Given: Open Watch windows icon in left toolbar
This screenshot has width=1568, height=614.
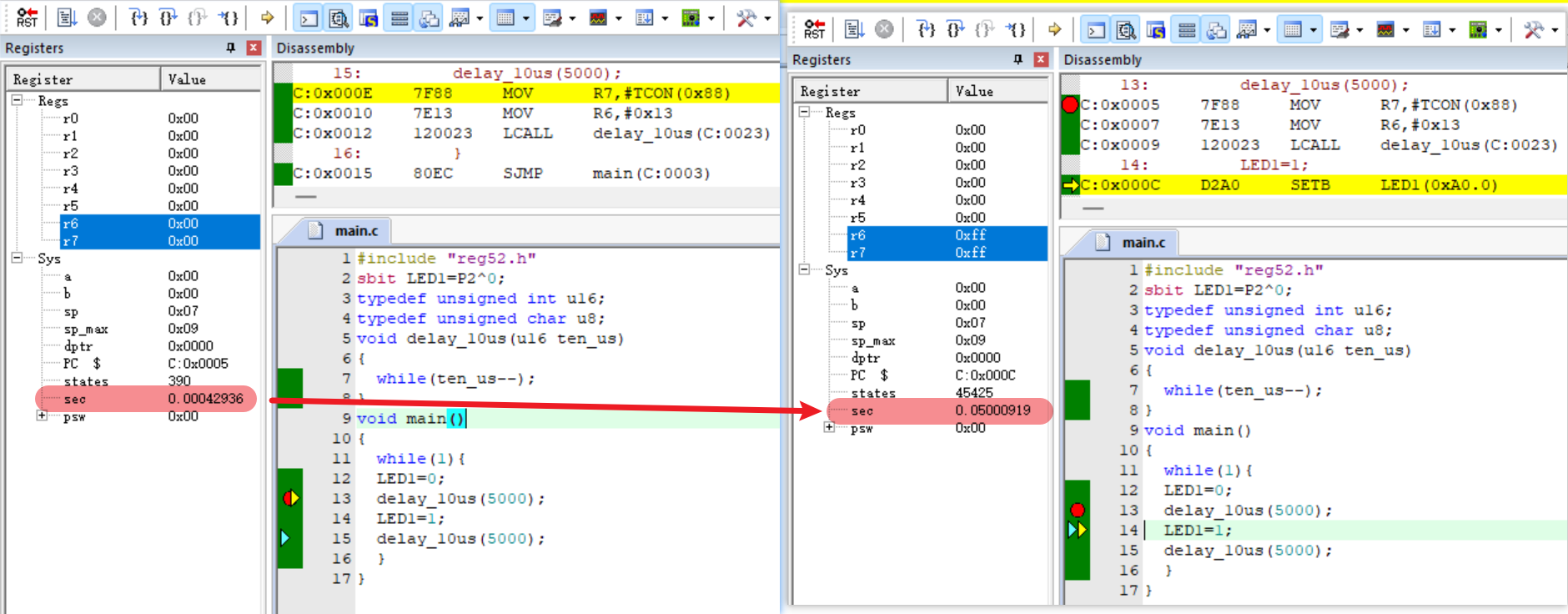Looking at the screenshot, I should click(460, 18).
